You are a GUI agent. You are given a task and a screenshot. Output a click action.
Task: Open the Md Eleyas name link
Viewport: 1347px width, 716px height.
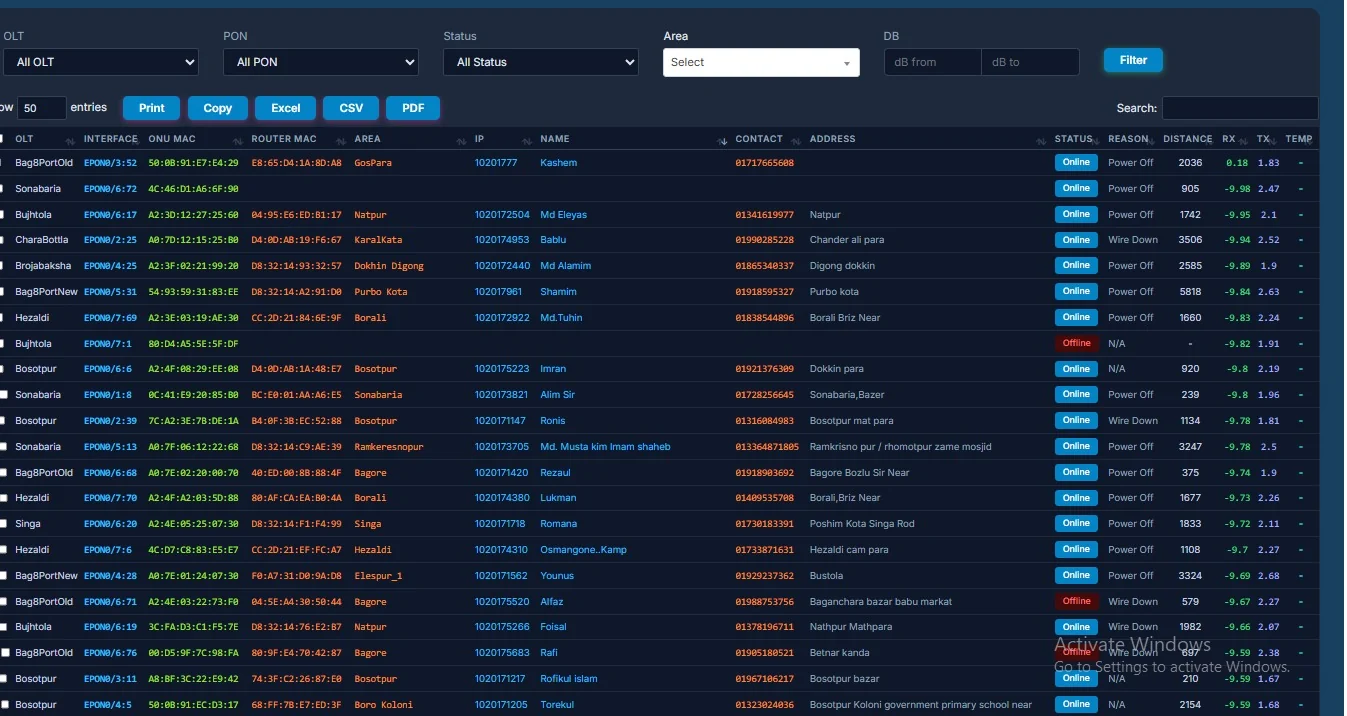click(x=564, y=215)
